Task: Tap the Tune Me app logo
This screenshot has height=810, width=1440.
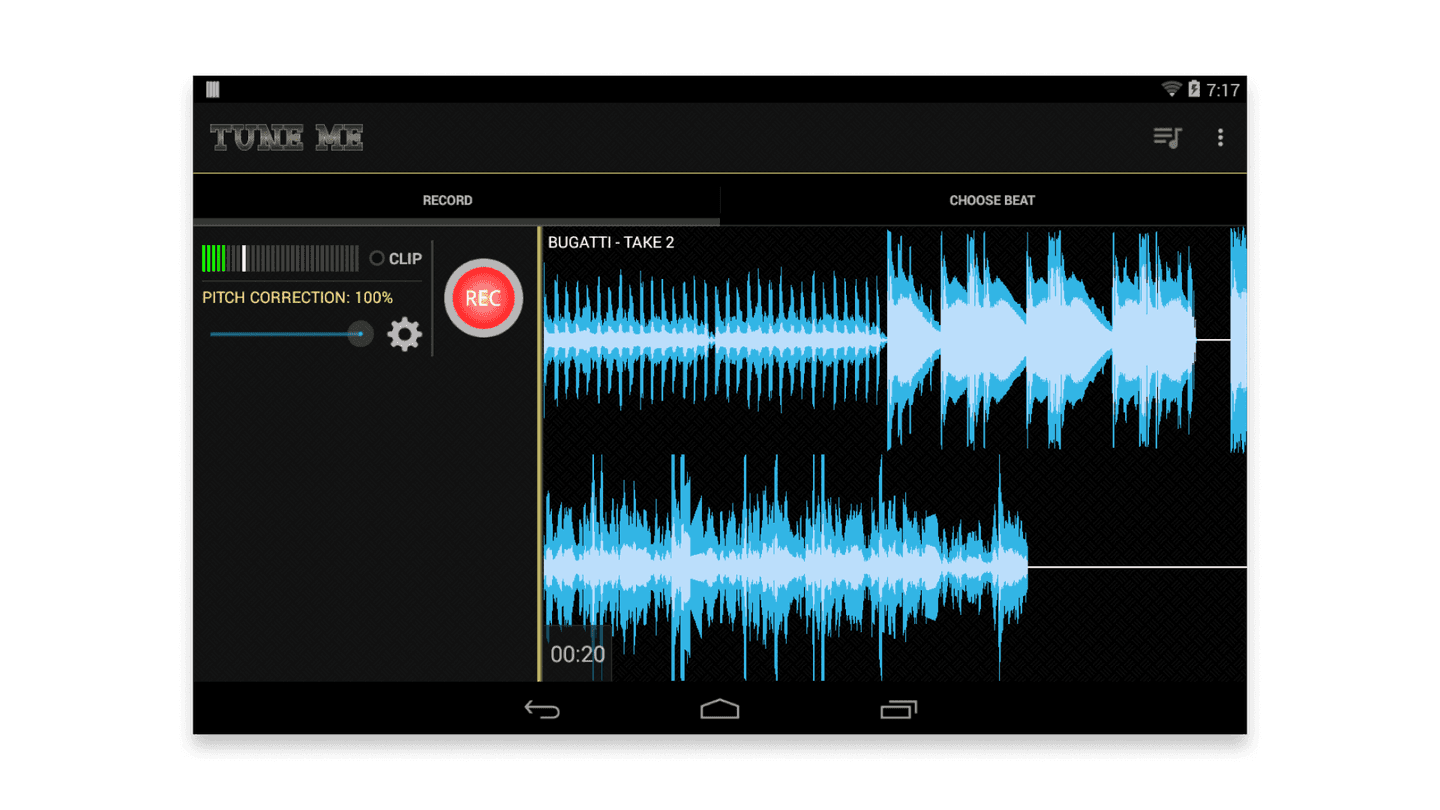Action: coord(286,138)
